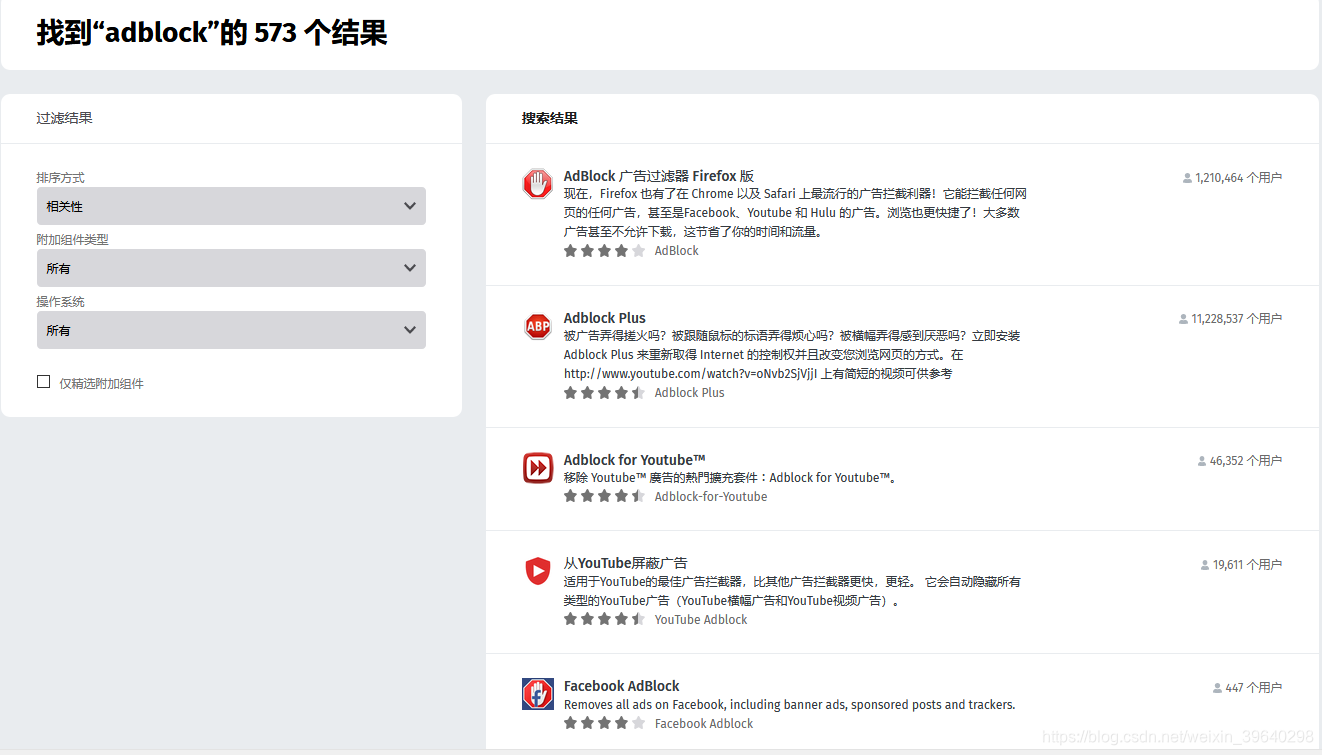Click the 找到"adblock"的 573 个结果 heading
Viewport: 1323px width, 755px height.
(x=212, y=33)
